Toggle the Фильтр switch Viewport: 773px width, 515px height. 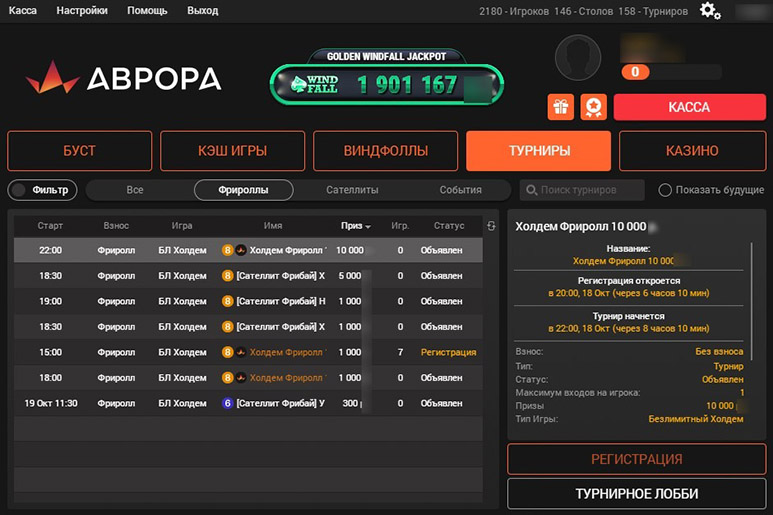click(20, 190)
